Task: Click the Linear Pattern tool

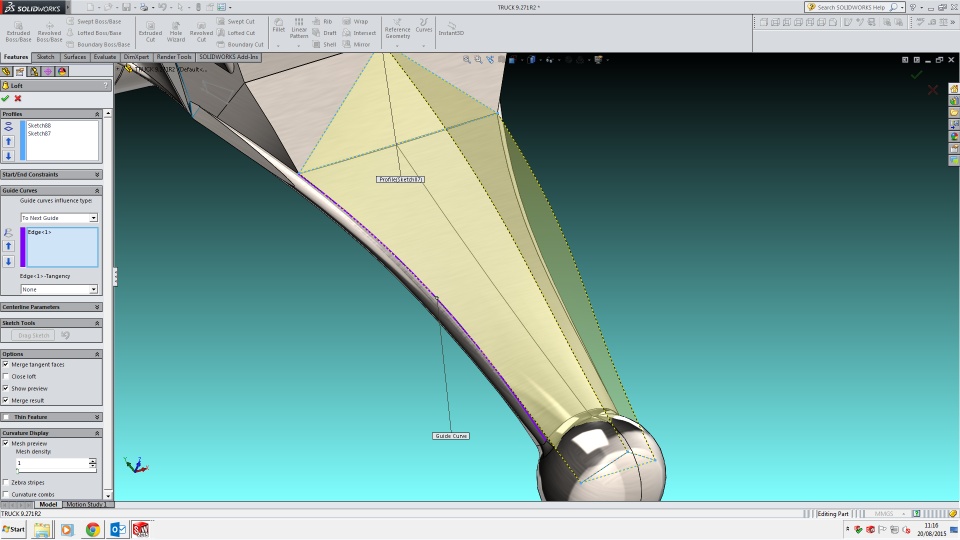Action: 299,28
